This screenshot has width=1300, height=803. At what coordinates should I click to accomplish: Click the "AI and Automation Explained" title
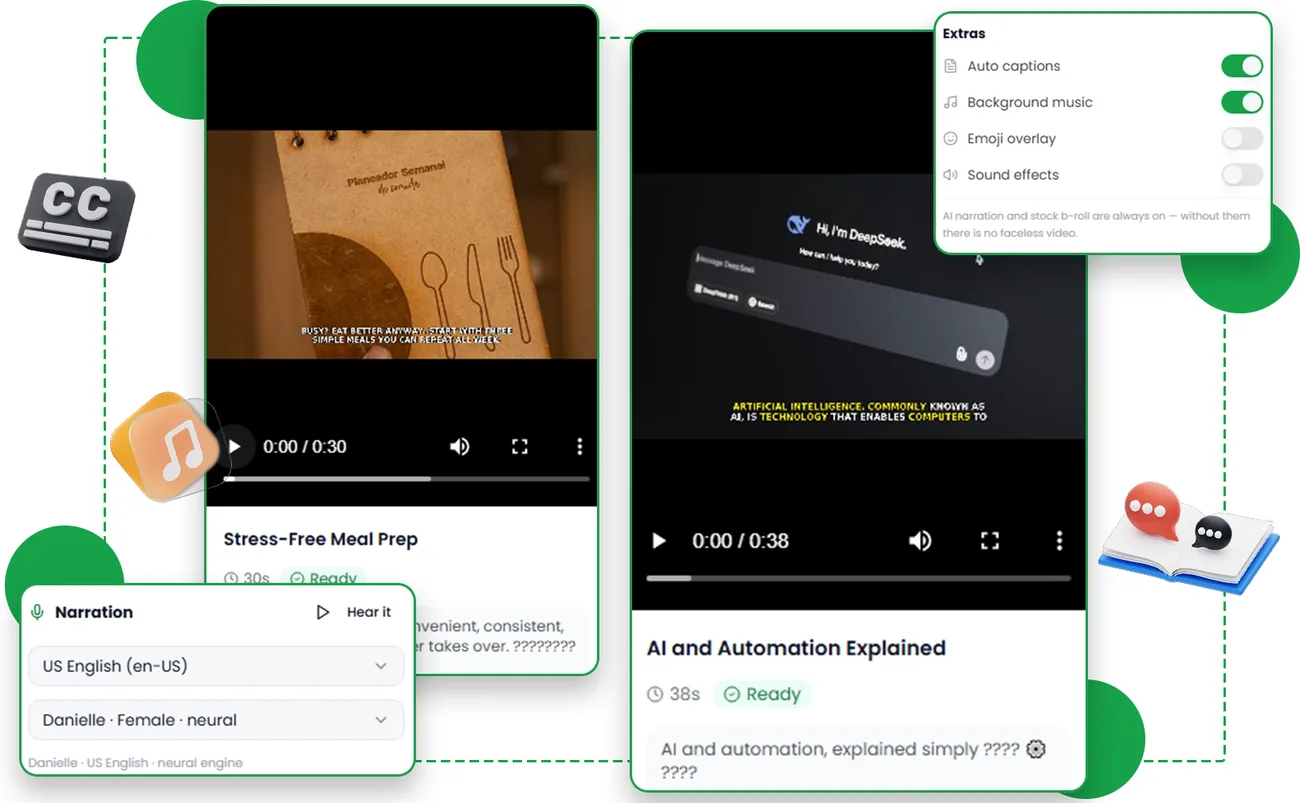tap(796, 648)
